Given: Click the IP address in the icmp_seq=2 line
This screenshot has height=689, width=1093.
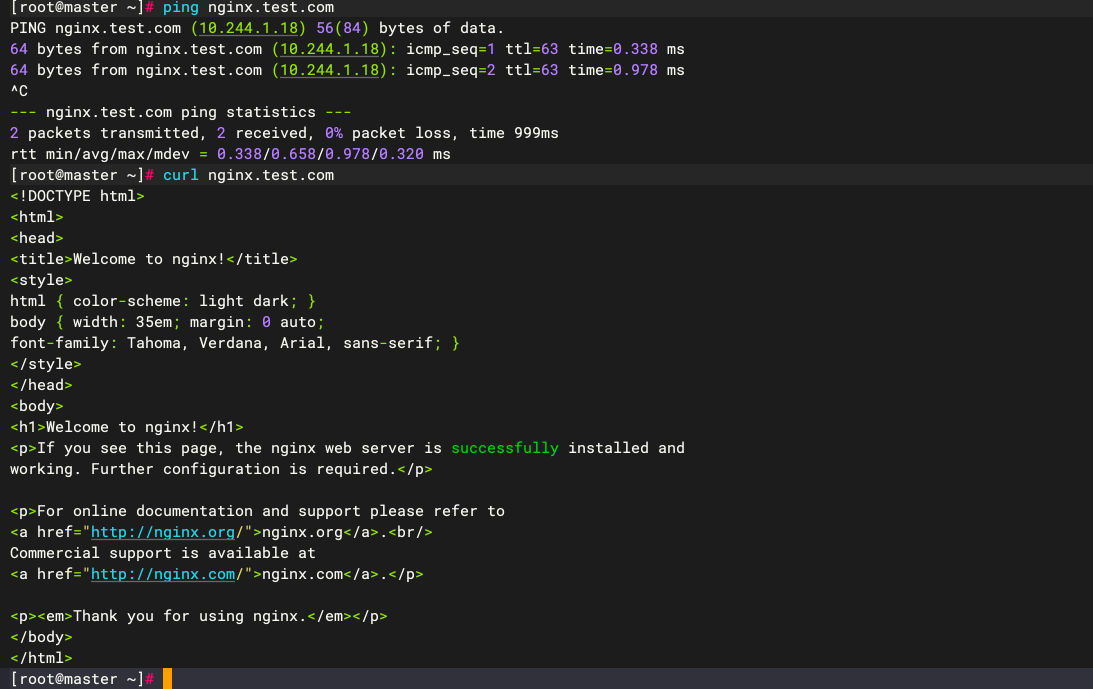Looking at the screenshot, I should (330, 70).
